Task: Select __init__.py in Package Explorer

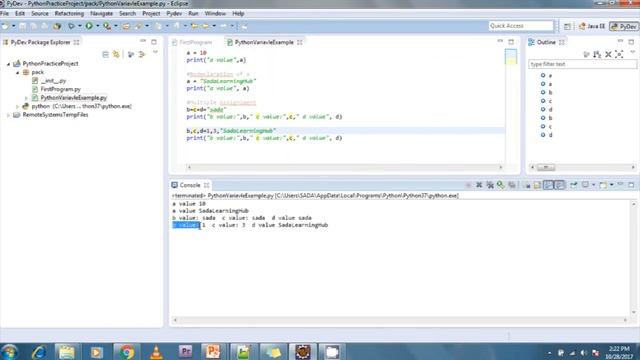Action: point(53,81)
